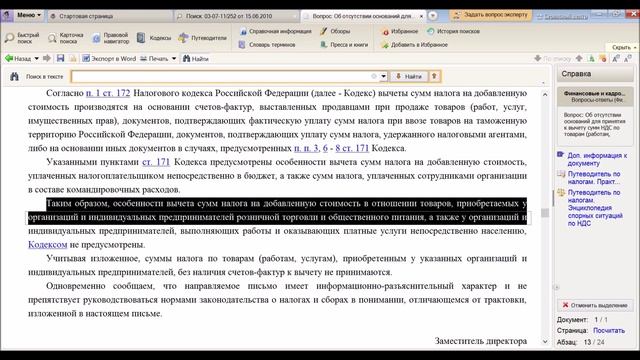Viewport: 640px width, 360px height.
Task: Click the document scrollbar down arrow
Action: [545, 341]
